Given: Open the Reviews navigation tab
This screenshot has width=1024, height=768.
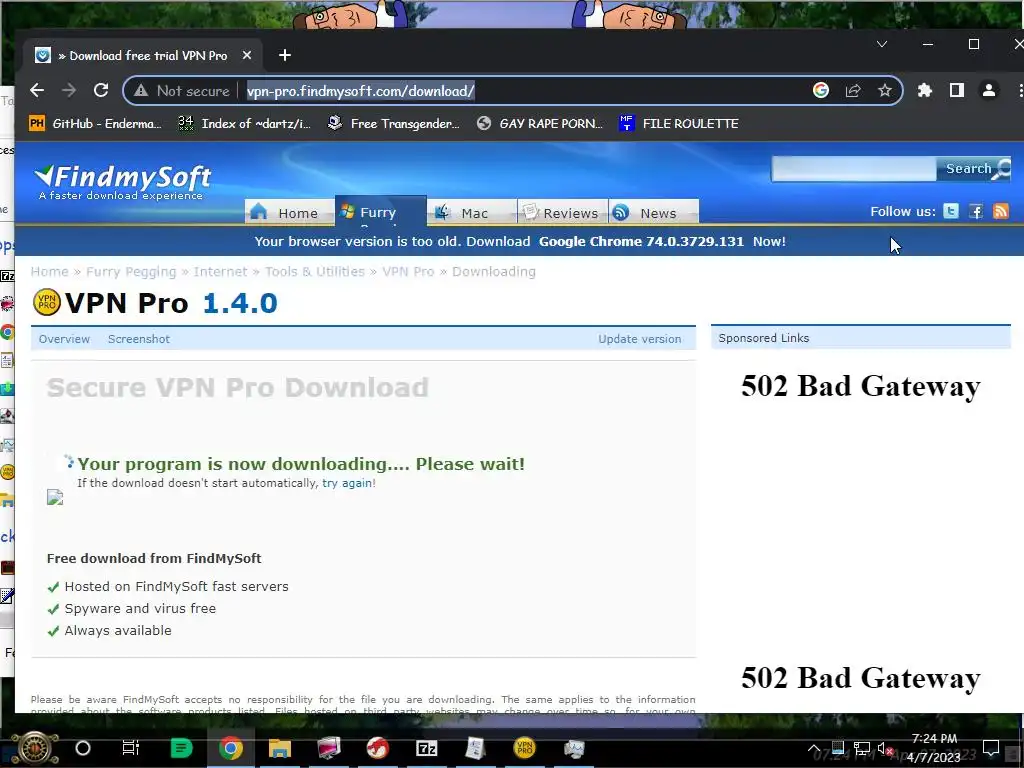Looking at the screenshot, I should [562, 212].
